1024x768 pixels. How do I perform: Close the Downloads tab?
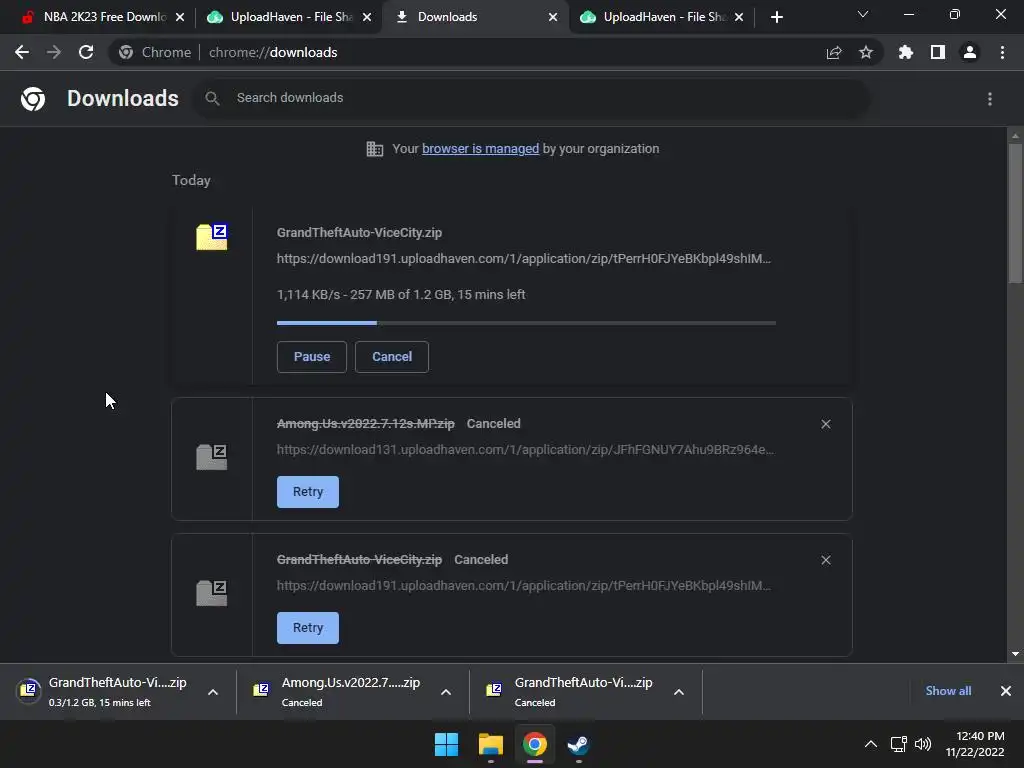553,17
